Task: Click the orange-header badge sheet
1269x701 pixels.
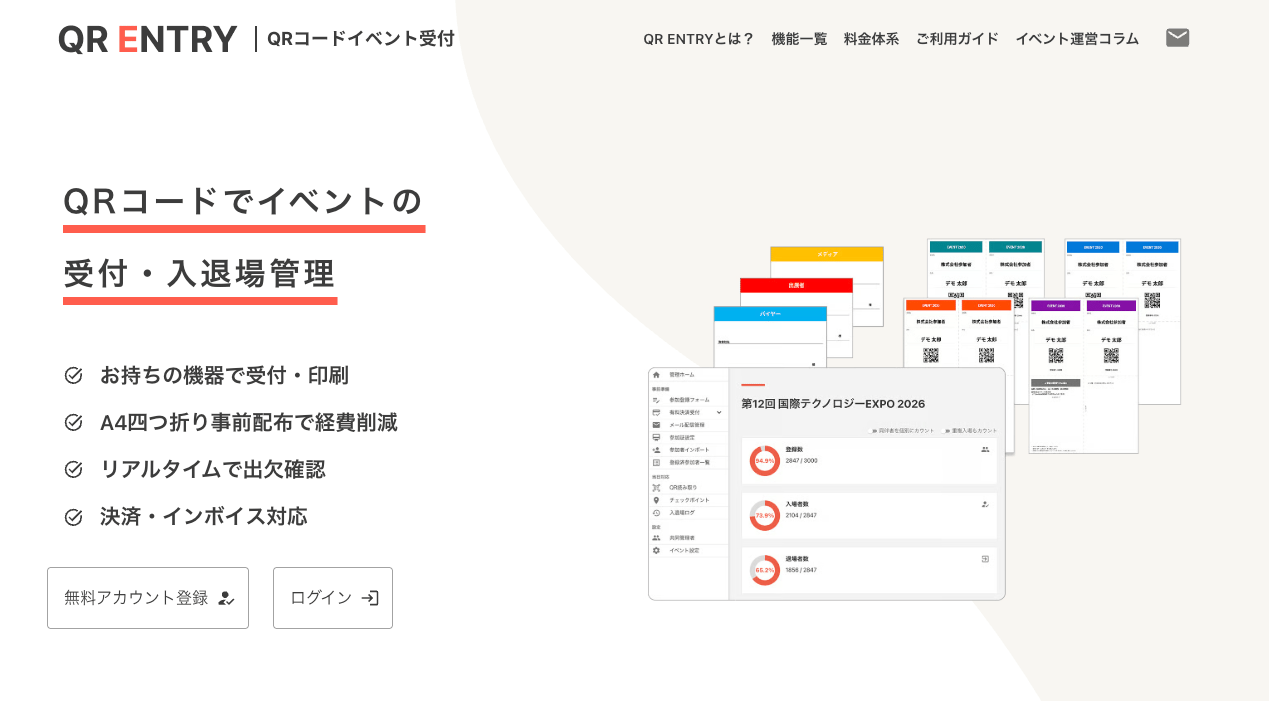Action: tap(958, 375)
